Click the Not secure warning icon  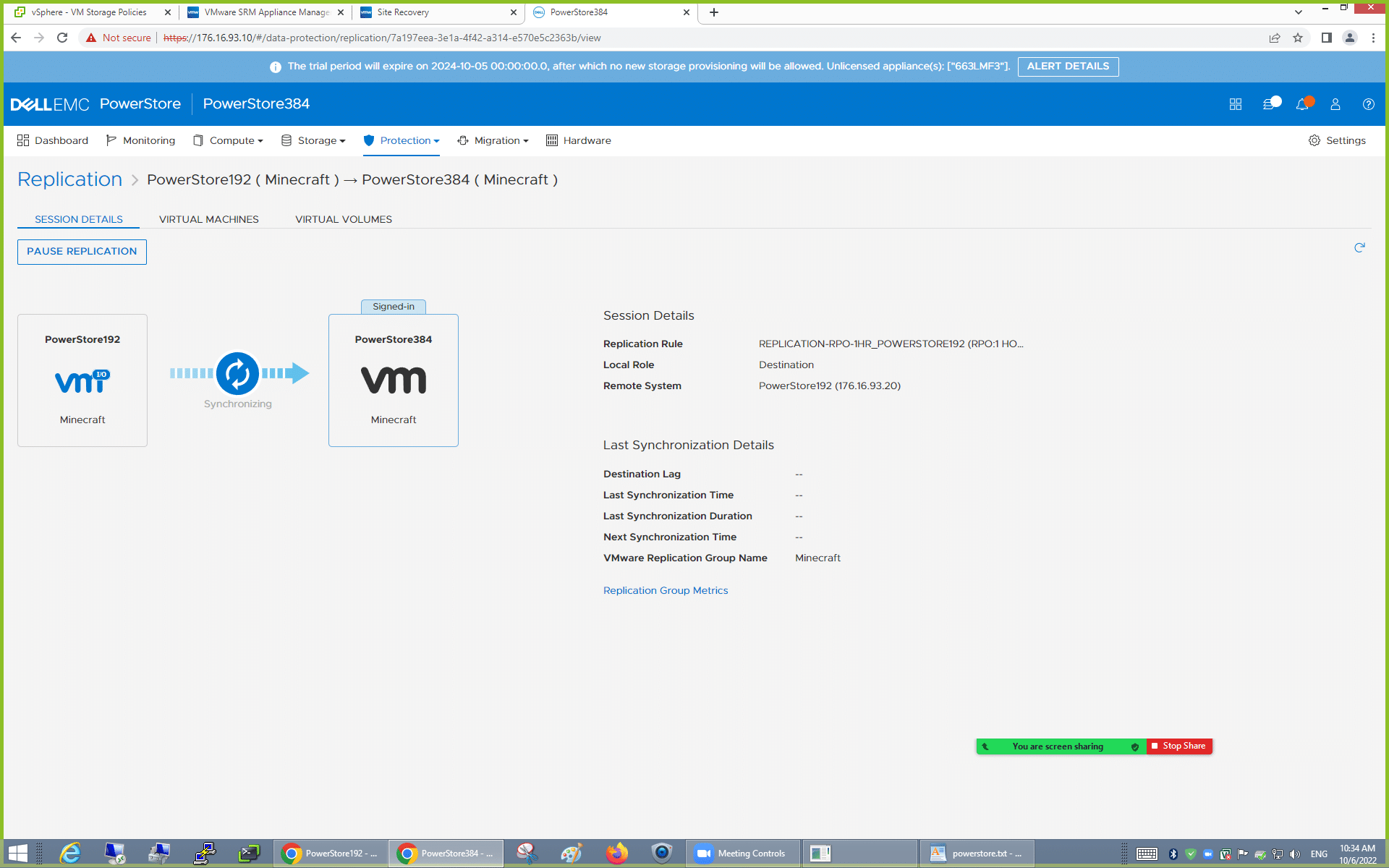click(91, 38)
